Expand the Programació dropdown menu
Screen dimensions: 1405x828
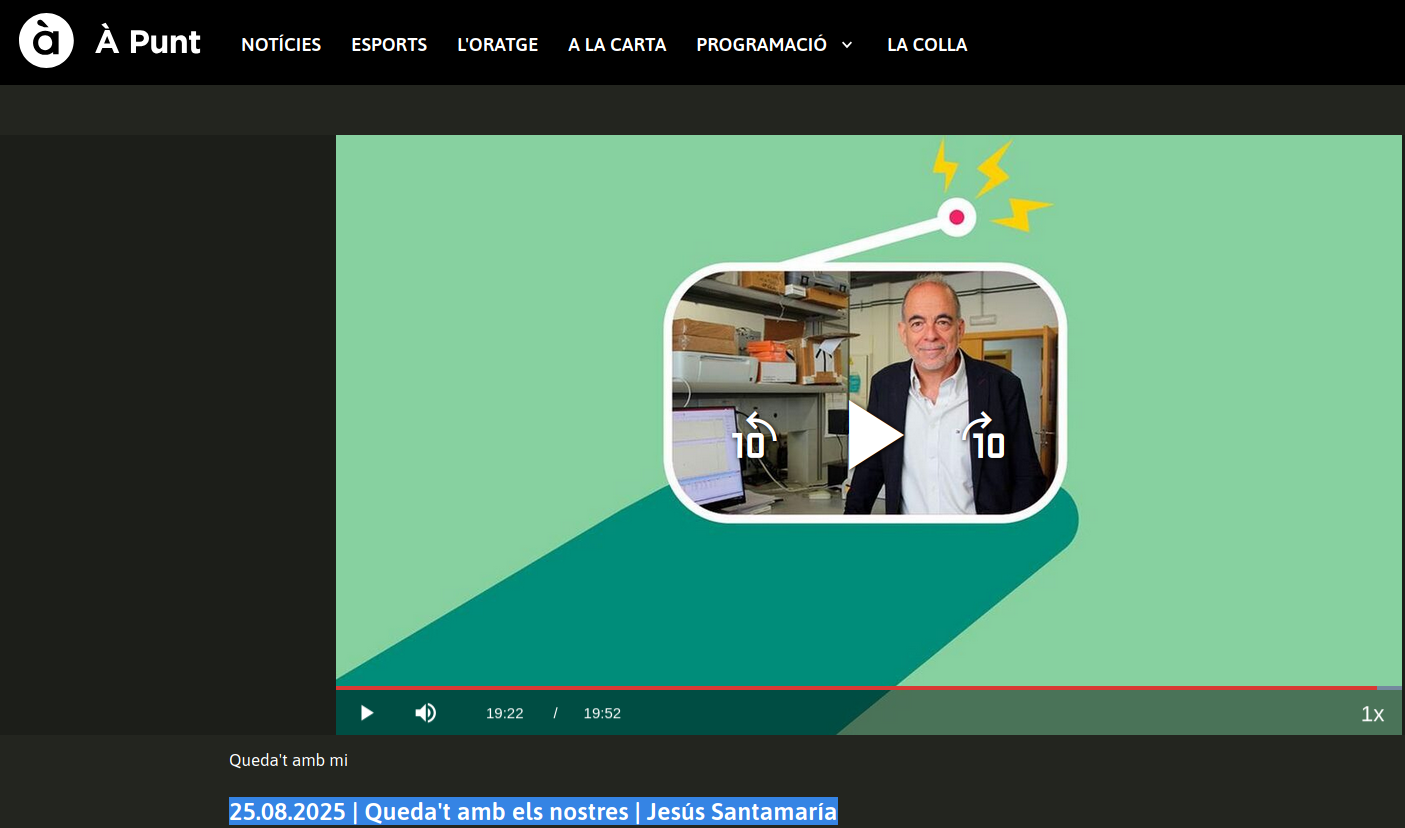(775, 45)
